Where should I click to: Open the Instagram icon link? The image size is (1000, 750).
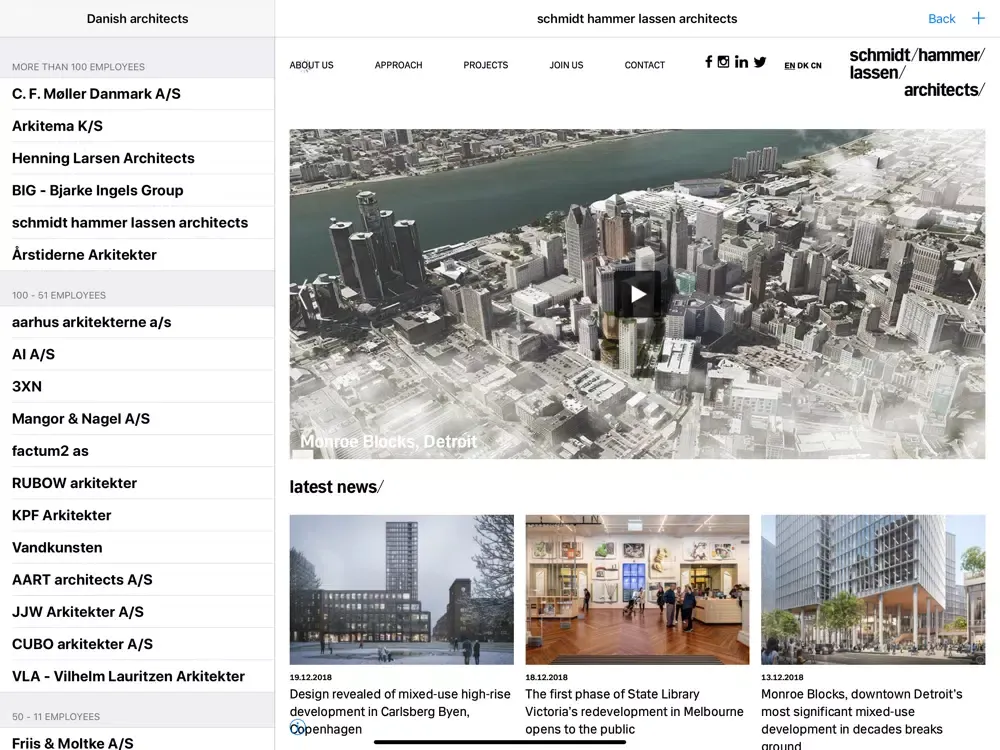(723, 62)
